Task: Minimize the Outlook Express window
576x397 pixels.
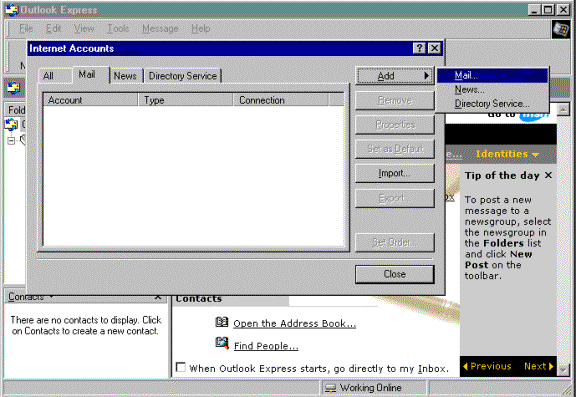Action: tap(534, 10)
